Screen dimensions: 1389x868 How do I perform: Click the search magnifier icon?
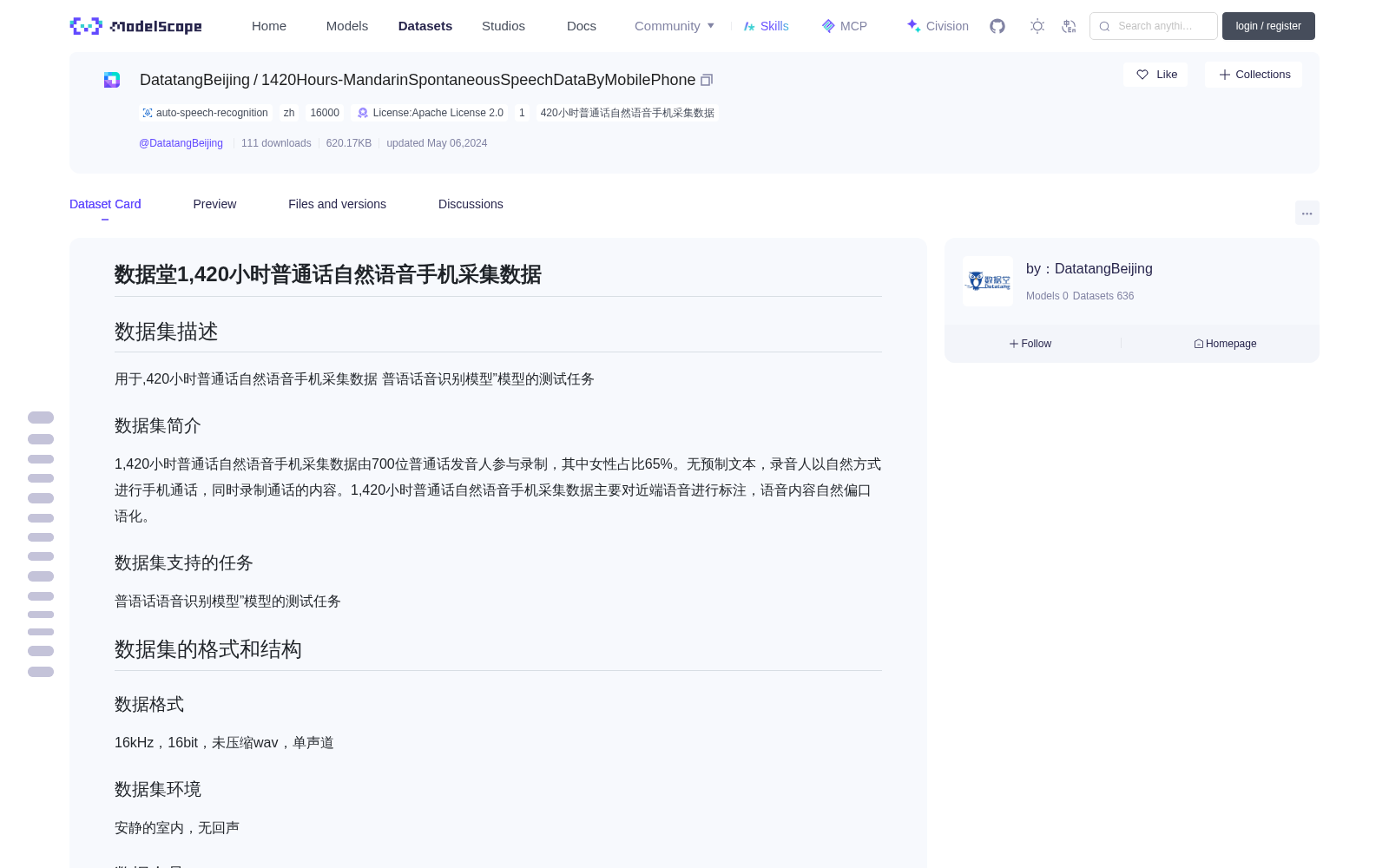click(x=1104, y=26)
